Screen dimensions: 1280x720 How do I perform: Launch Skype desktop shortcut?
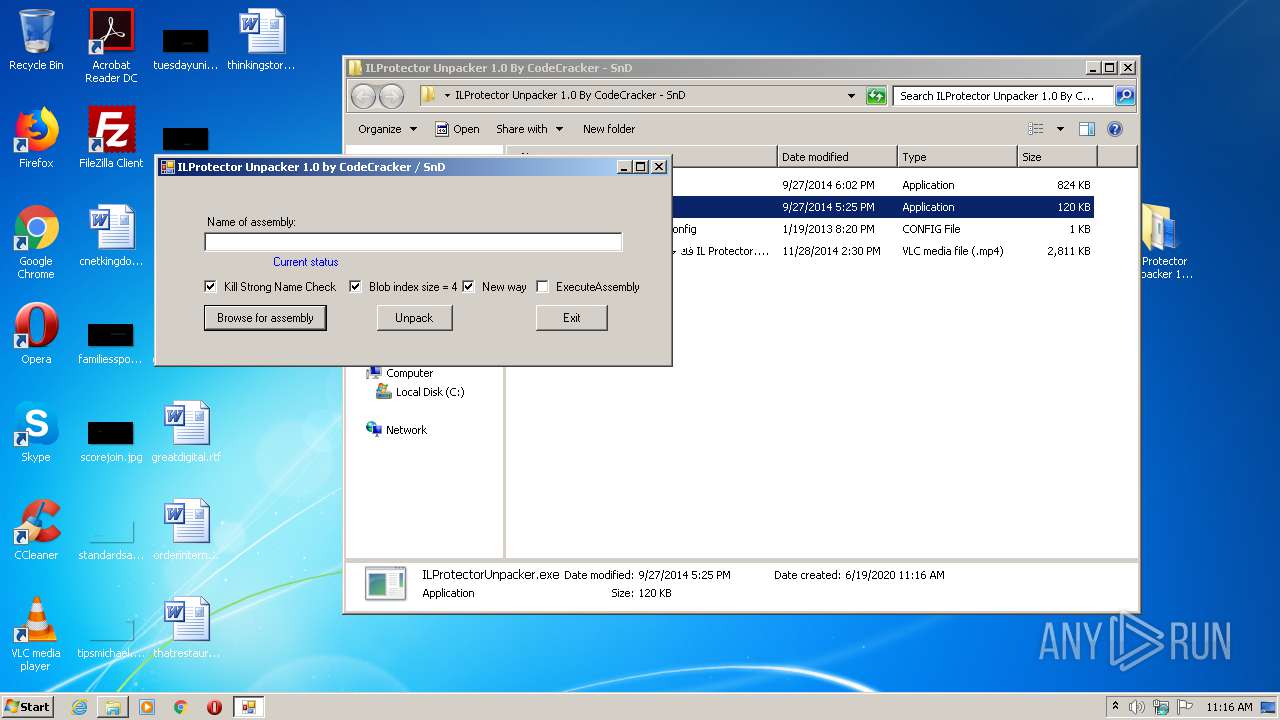click(x=36, y=431)
